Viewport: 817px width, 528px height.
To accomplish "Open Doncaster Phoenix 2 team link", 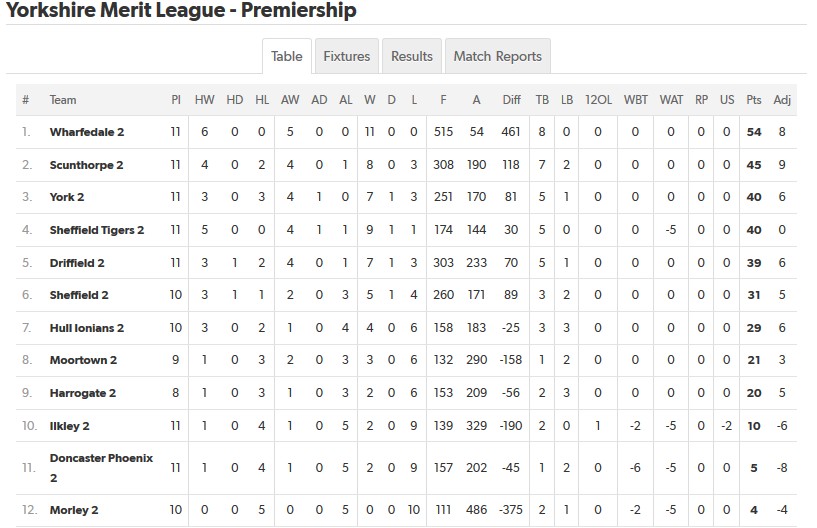I will click(101, 458).
